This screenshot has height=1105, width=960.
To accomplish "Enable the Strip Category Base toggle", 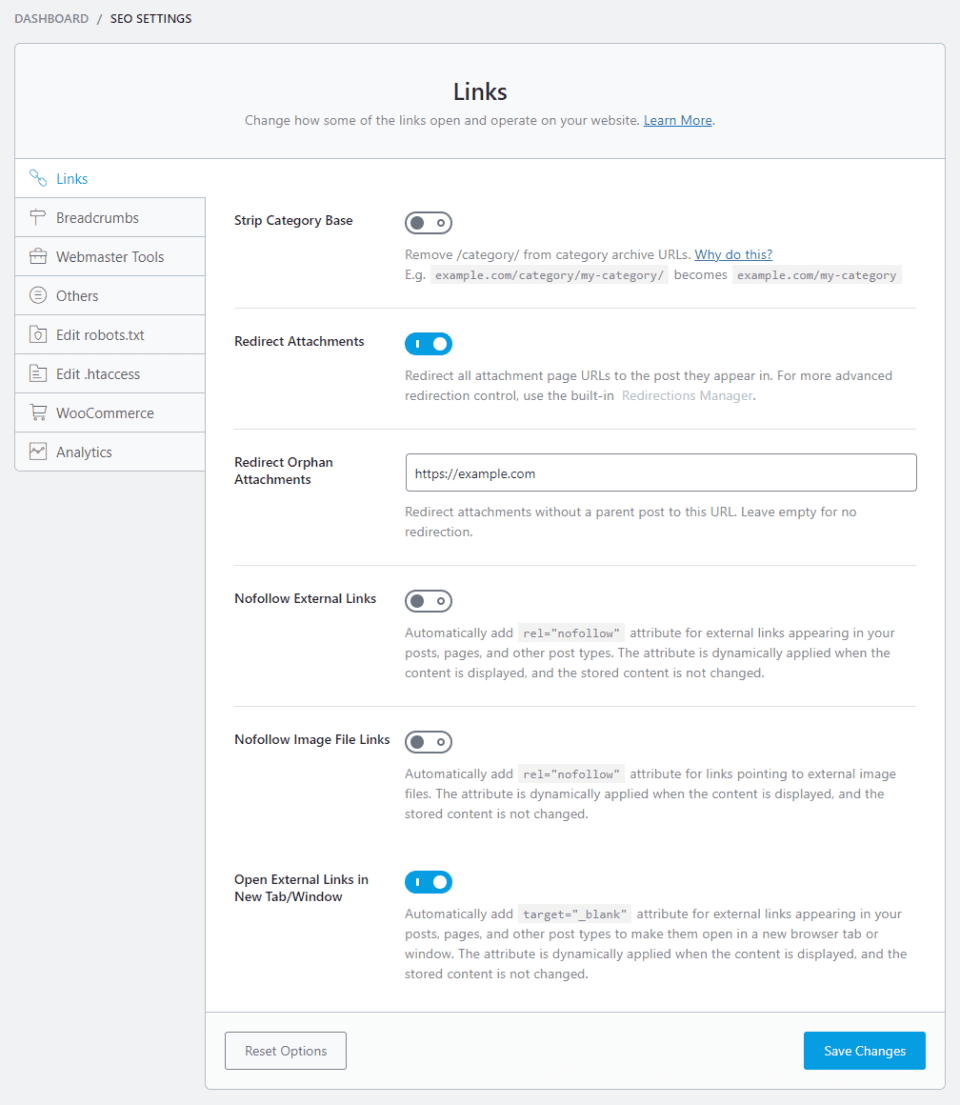I will click(x=428, y=222).
